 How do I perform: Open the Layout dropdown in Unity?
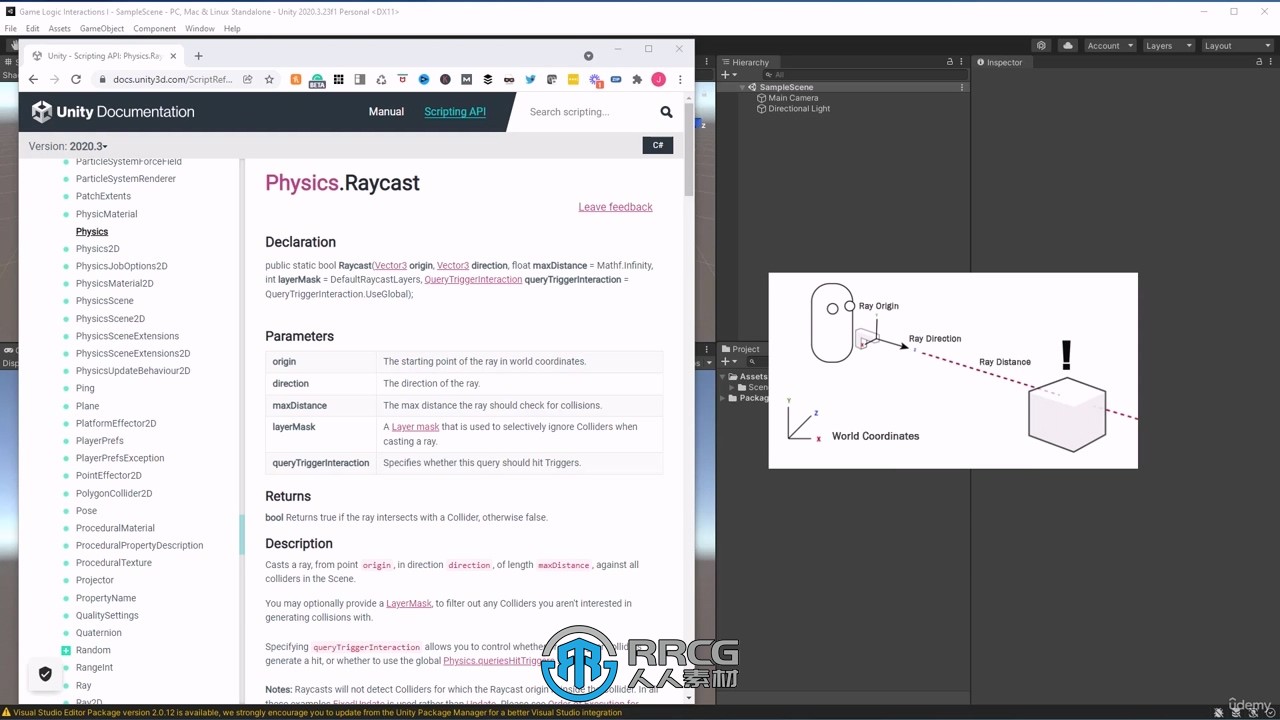[x=1236, y=46]
